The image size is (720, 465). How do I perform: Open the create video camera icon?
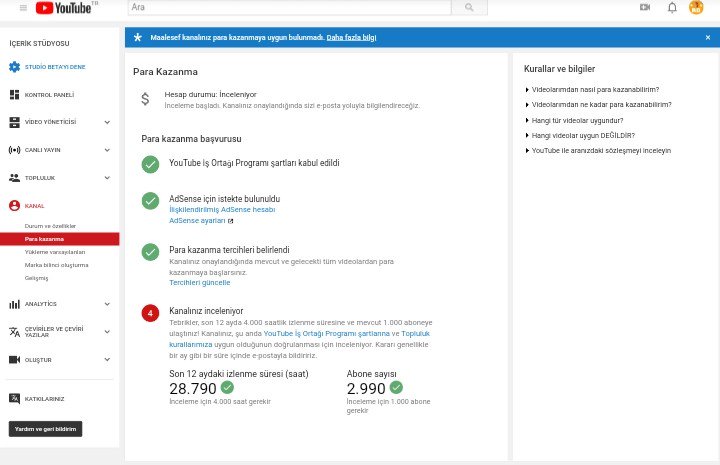(645, 7)
